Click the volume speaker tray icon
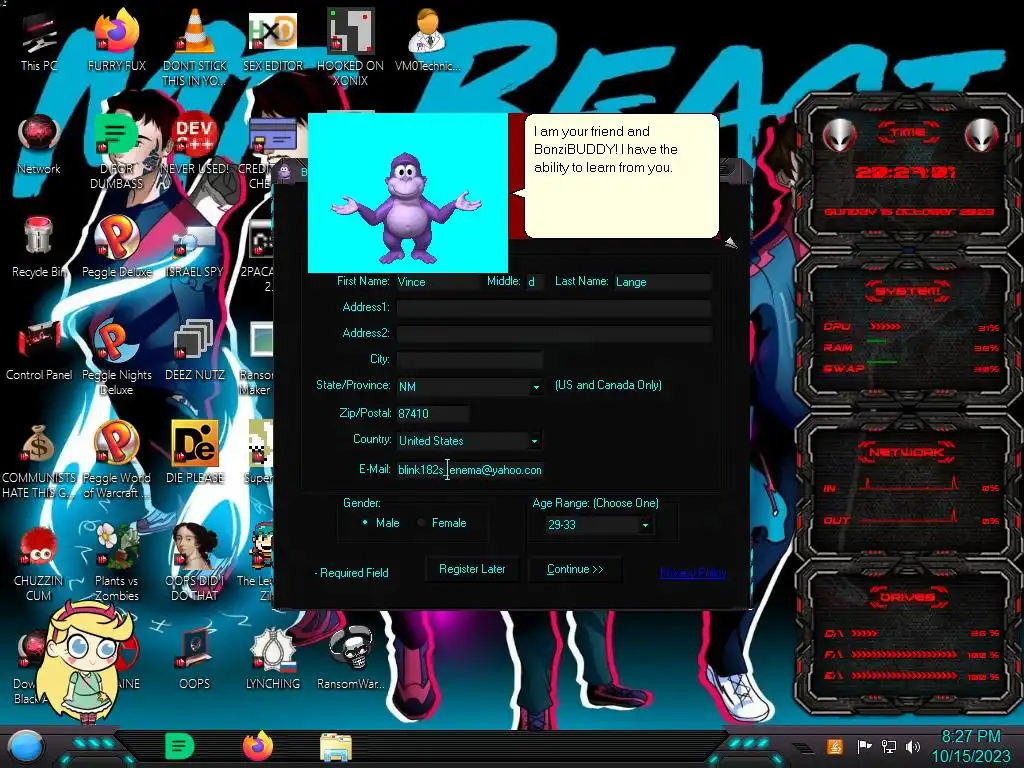 913,746
